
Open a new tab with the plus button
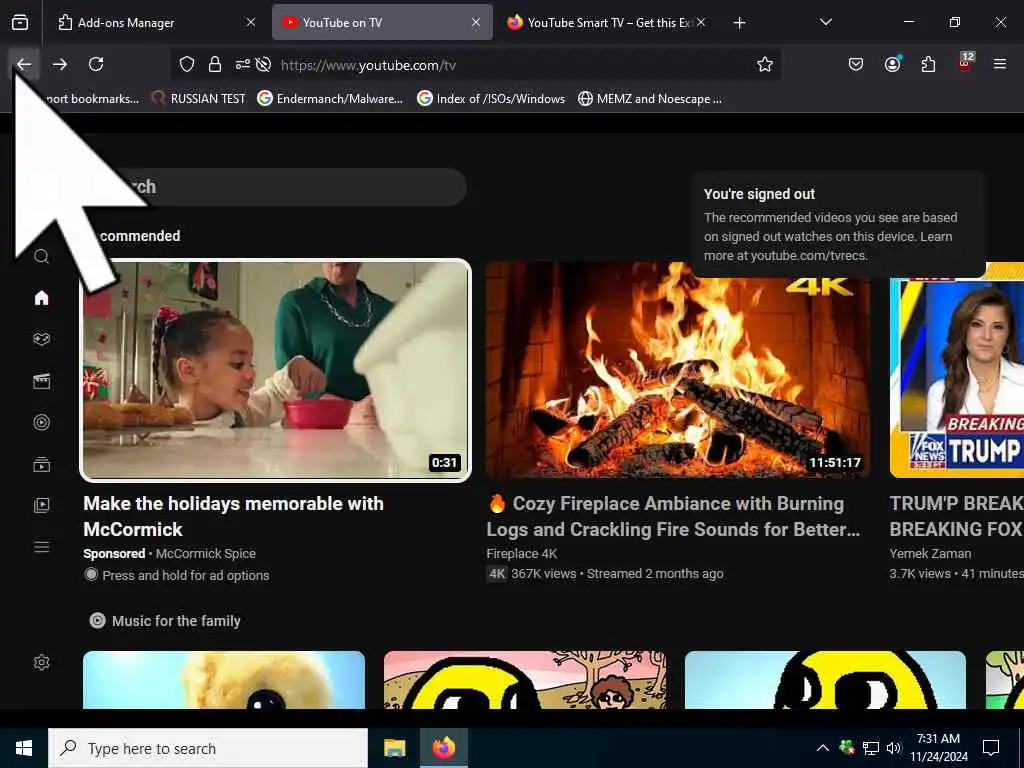[x=739, y=23]
